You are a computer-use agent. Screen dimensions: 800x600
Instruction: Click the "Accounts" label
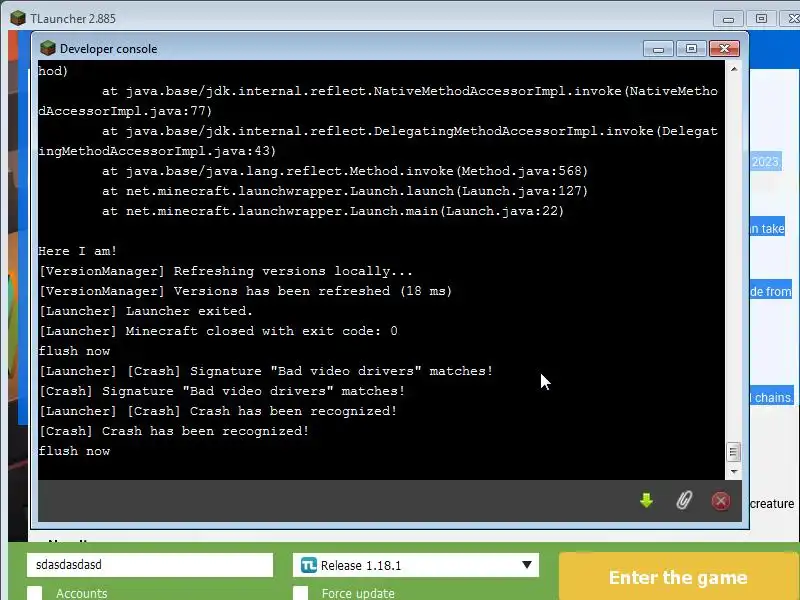82,593
